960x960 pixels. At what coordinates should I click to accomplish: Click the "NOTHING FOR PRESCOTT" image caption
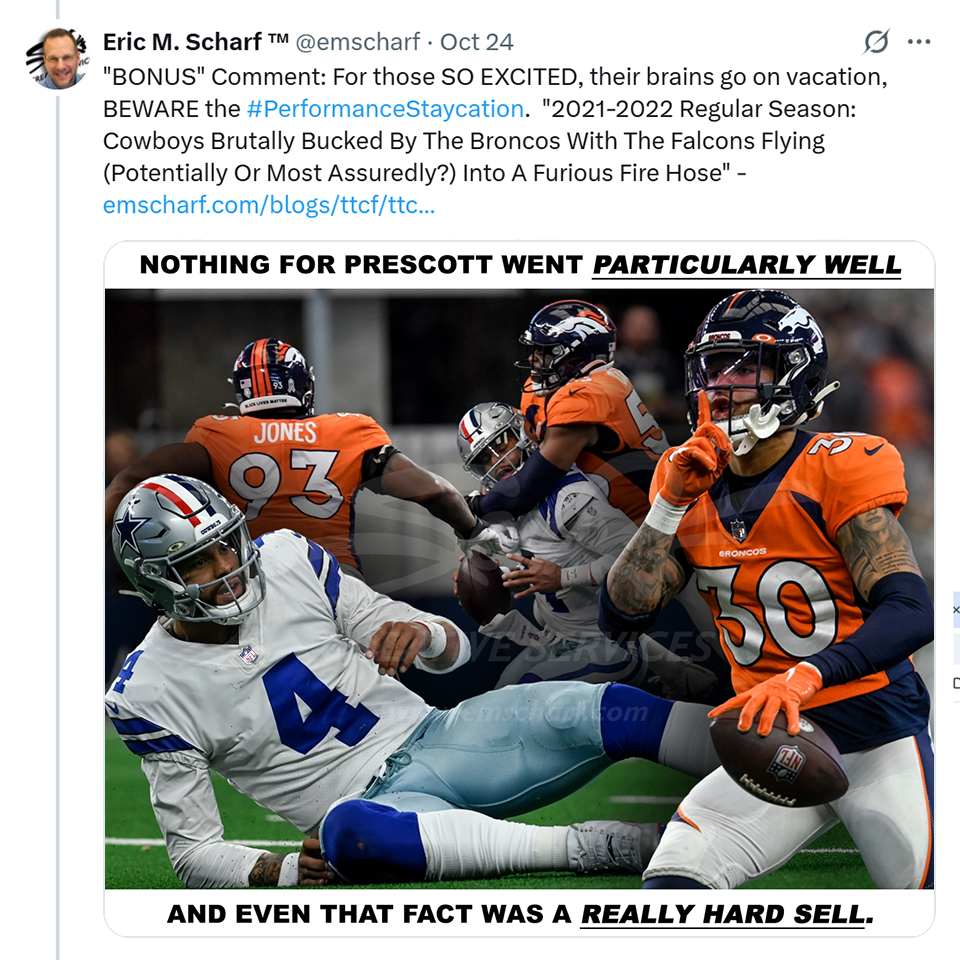520,265
